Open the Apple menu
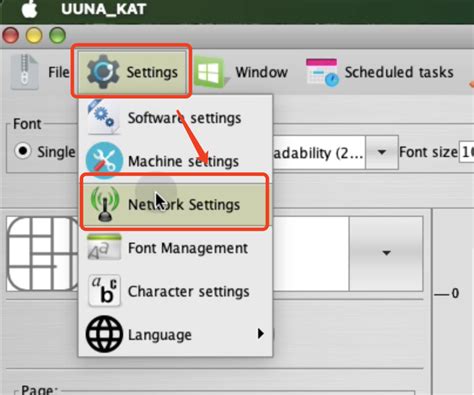 30,9
